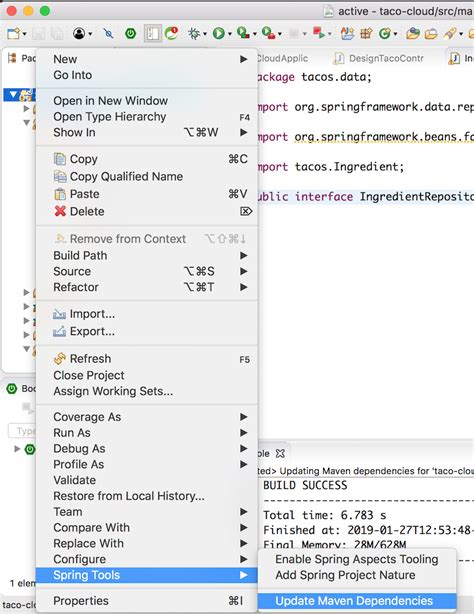Viewport: 474px width, 614px height.
Task: Click the highlighted Spring Tools item
Action: (x=147, y=575)
